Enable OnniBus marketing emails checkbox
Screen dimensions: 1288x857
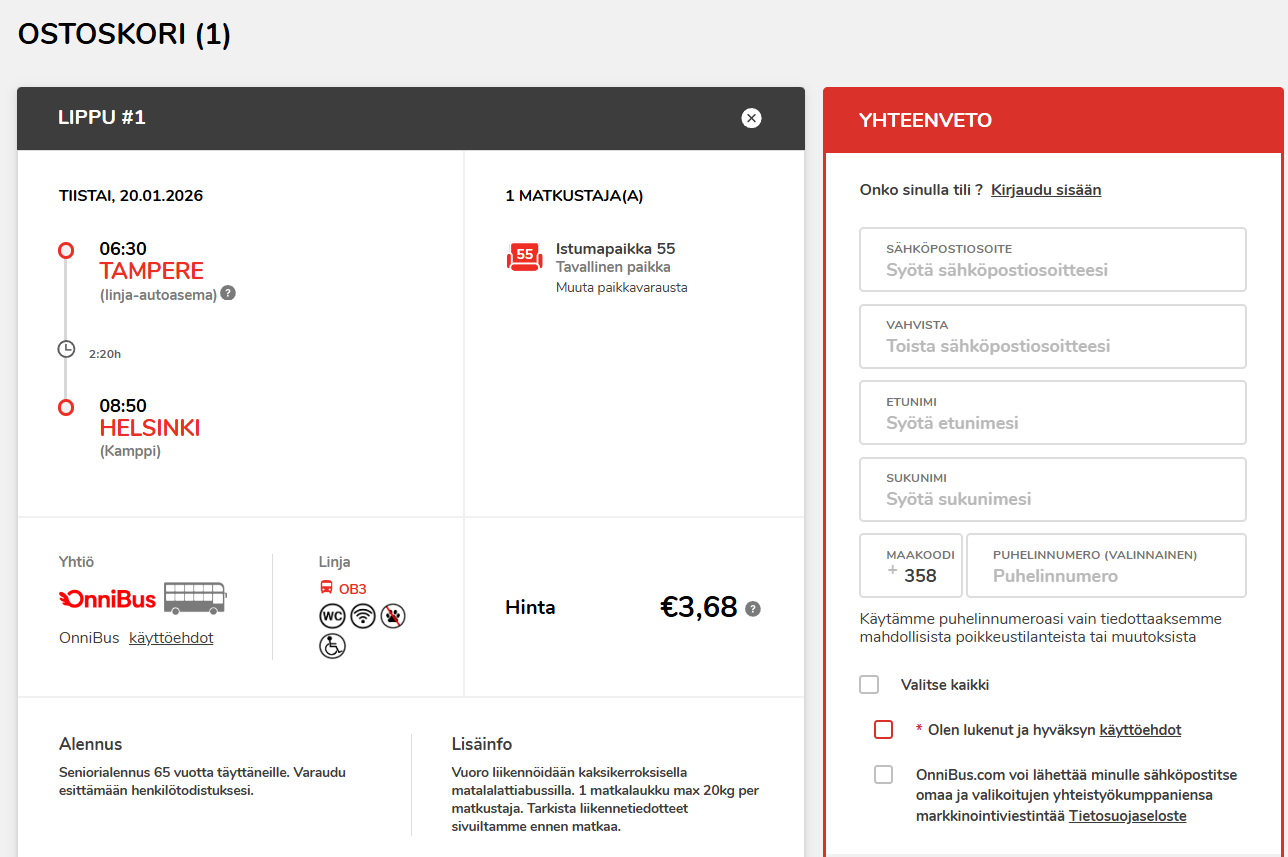pos(883,774)
